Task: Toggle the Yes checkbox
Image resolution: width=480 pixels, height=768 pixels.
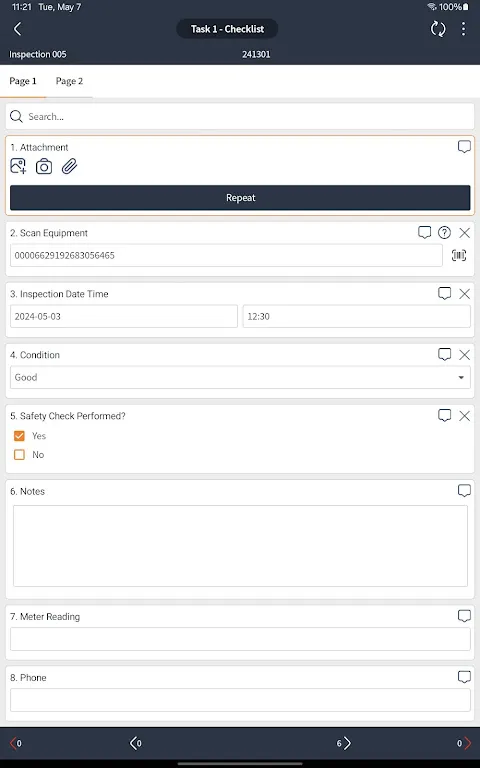Action: [x=20, y=435]
